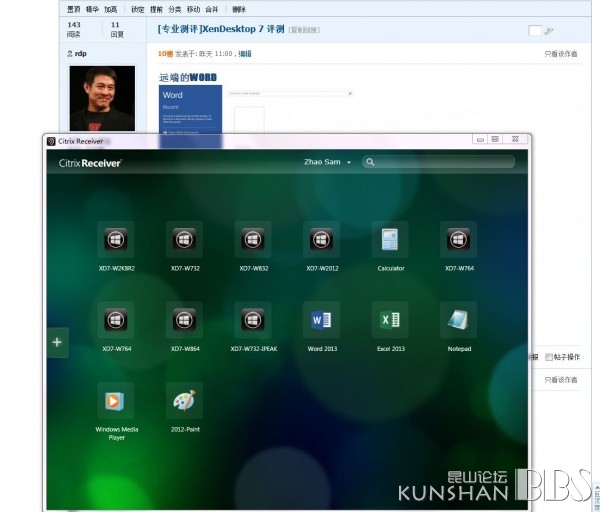
Task: Click 移动 in the forum toolbar
Action: (193, 9)
